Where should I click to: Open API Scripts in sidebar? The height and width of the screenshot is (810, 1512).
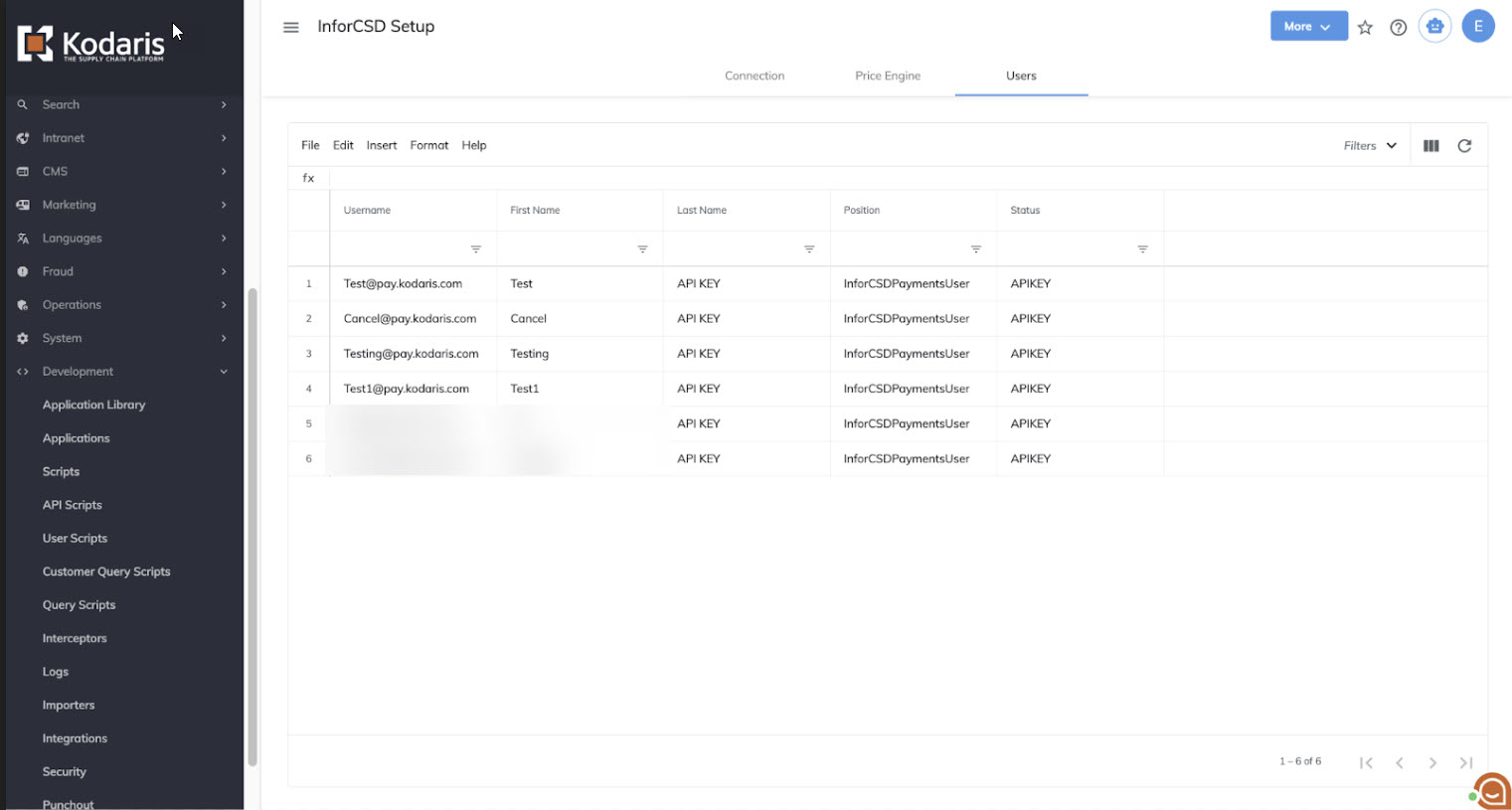(73, 506)
